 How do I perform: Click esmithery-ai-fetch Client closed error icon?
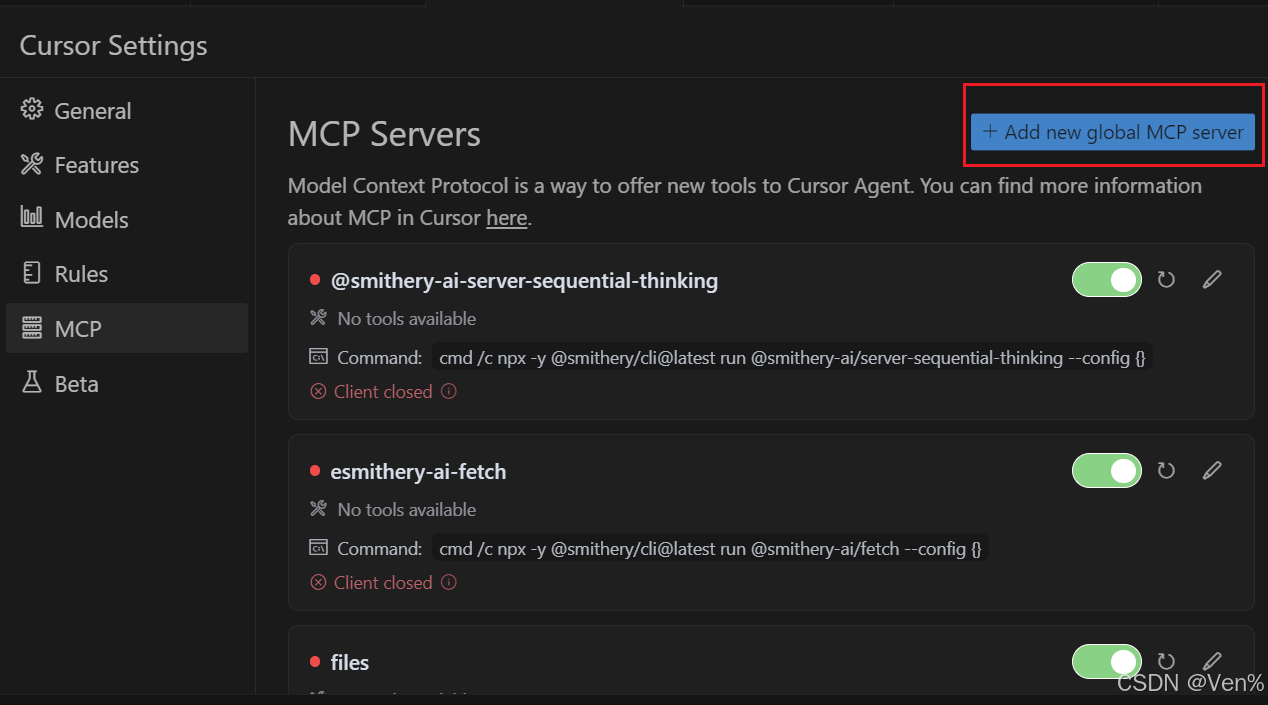[318, 582]
